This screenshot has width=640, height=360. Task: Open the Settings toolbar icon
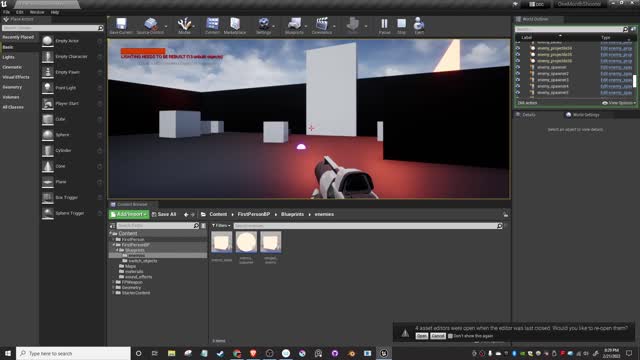tap(264, 26)
